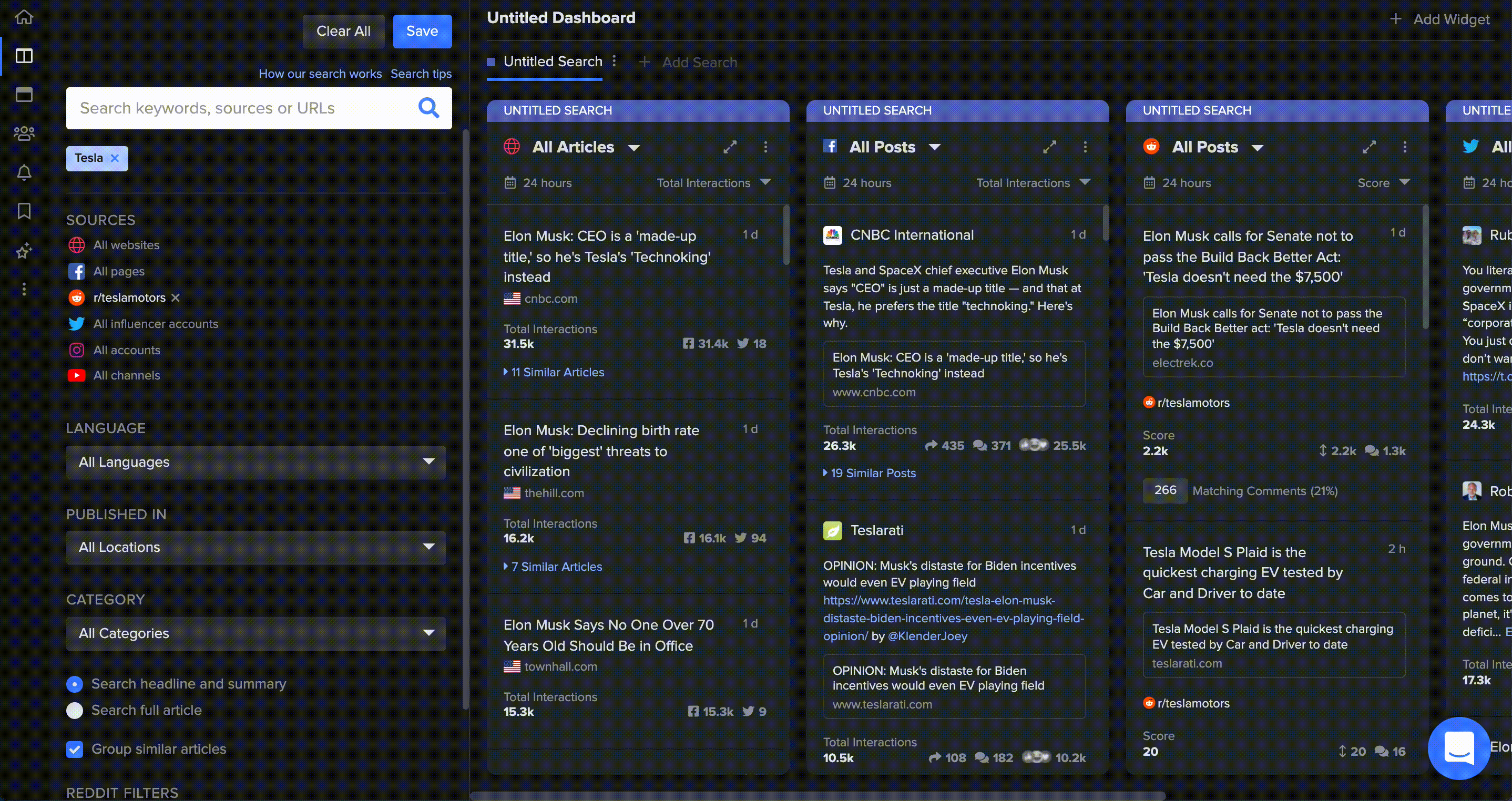Open the Home icon in sidebar

point(24,16)
